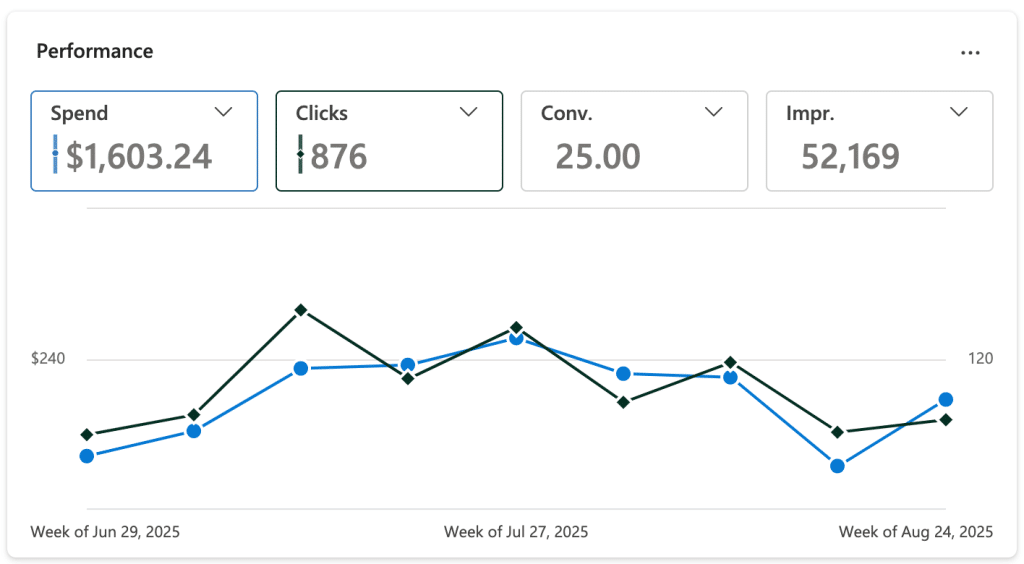Image resolution: width=1024 pixels, height=564 pixels.
Task: Click the blue Spend legend marker icon
Action: tap(56, 154)
